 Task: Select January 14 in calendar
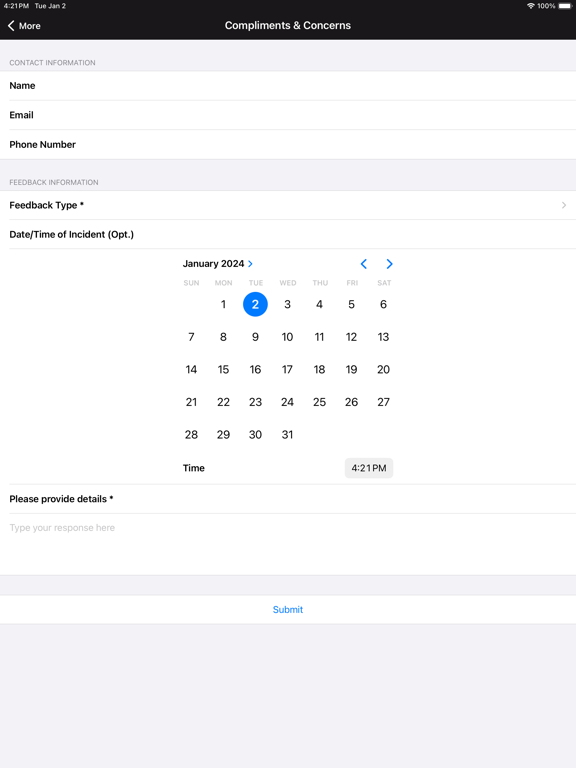click(x=191, y=369)
